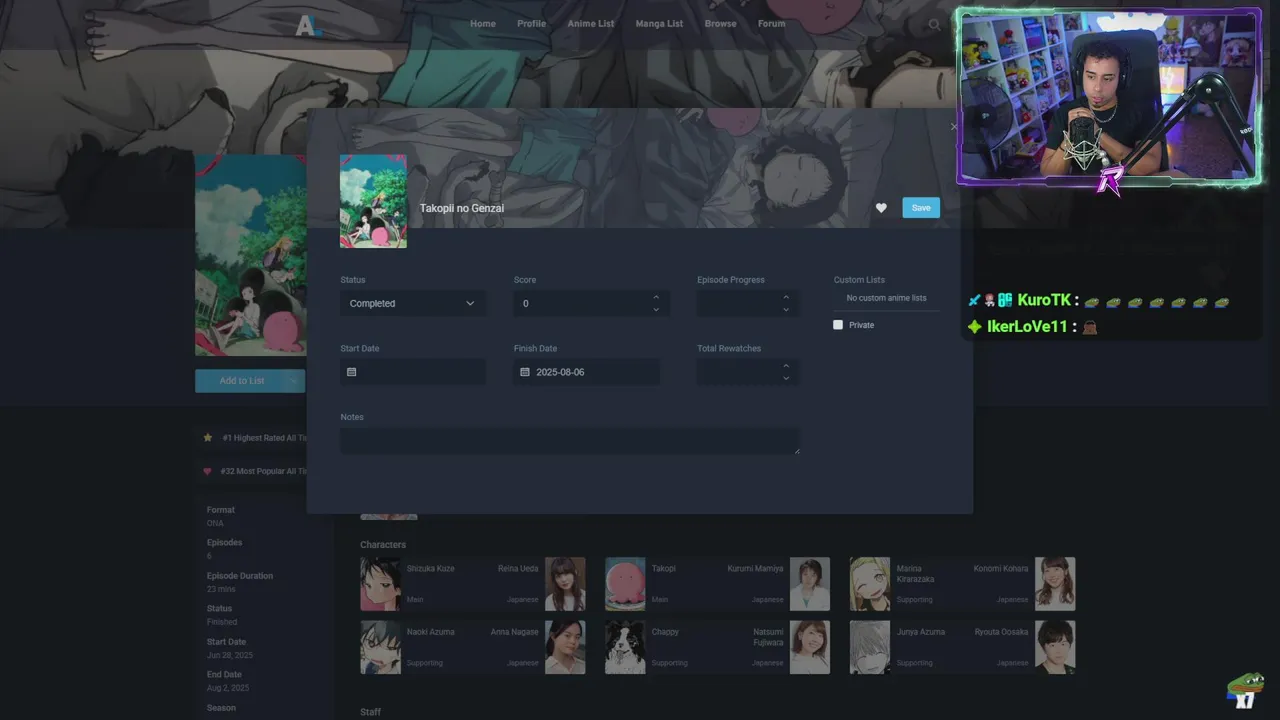Open the Shizuka Kuze name link

tap(431, 569)
